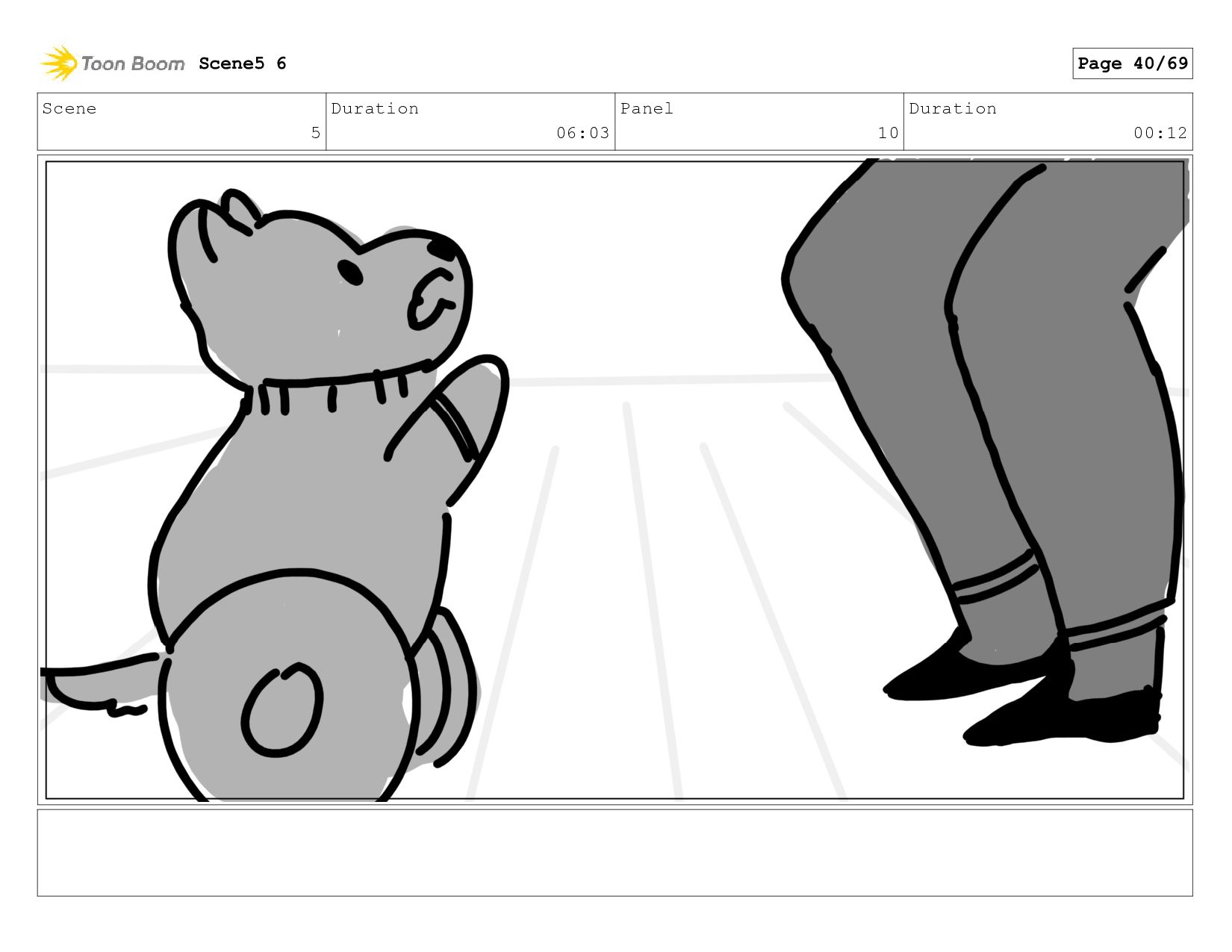Select the panel number value 10

[888, 133]
